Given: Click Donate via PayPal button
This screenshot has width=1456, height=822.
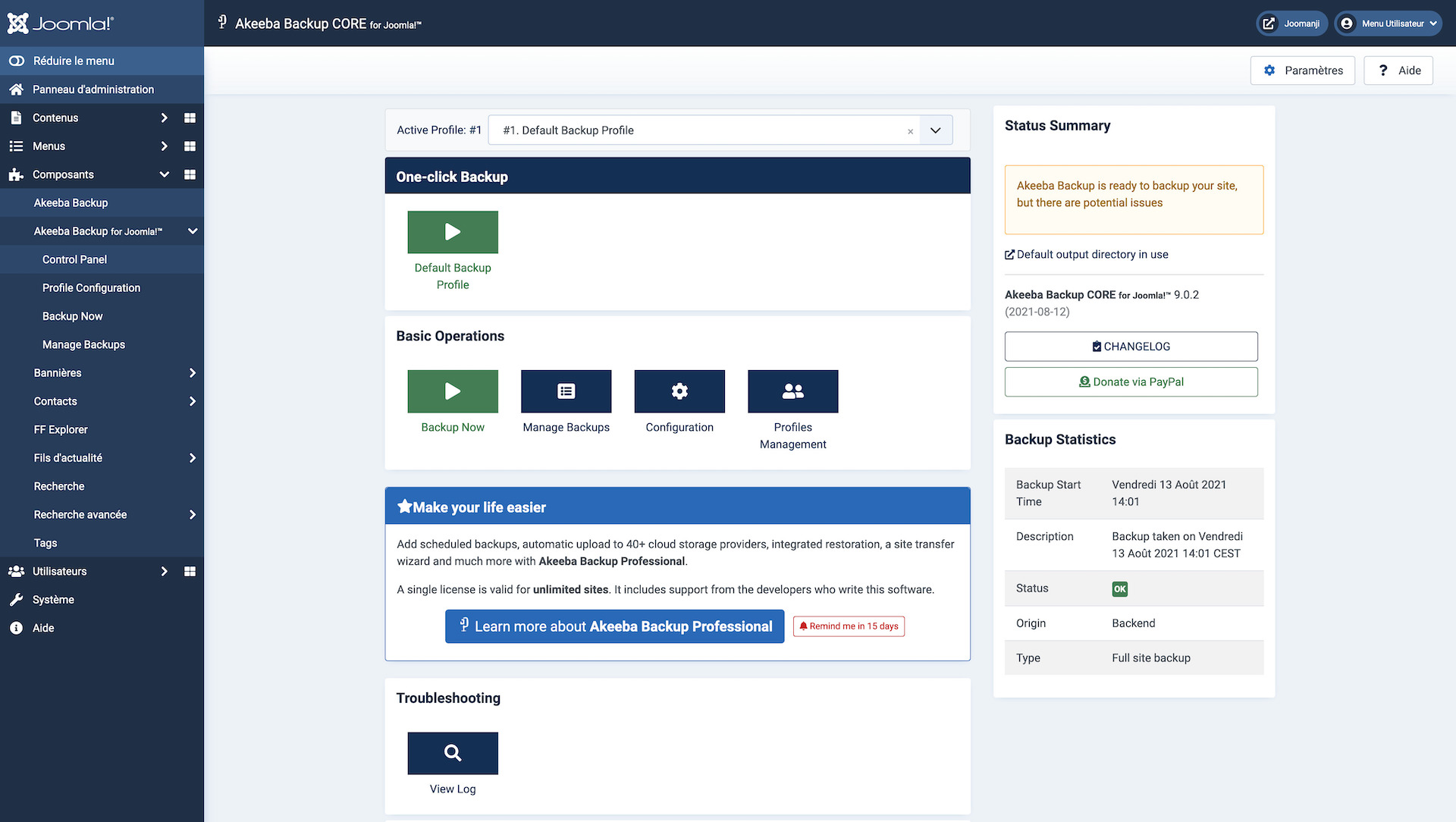Looking at the screenshot, I should click(1131, 382).
